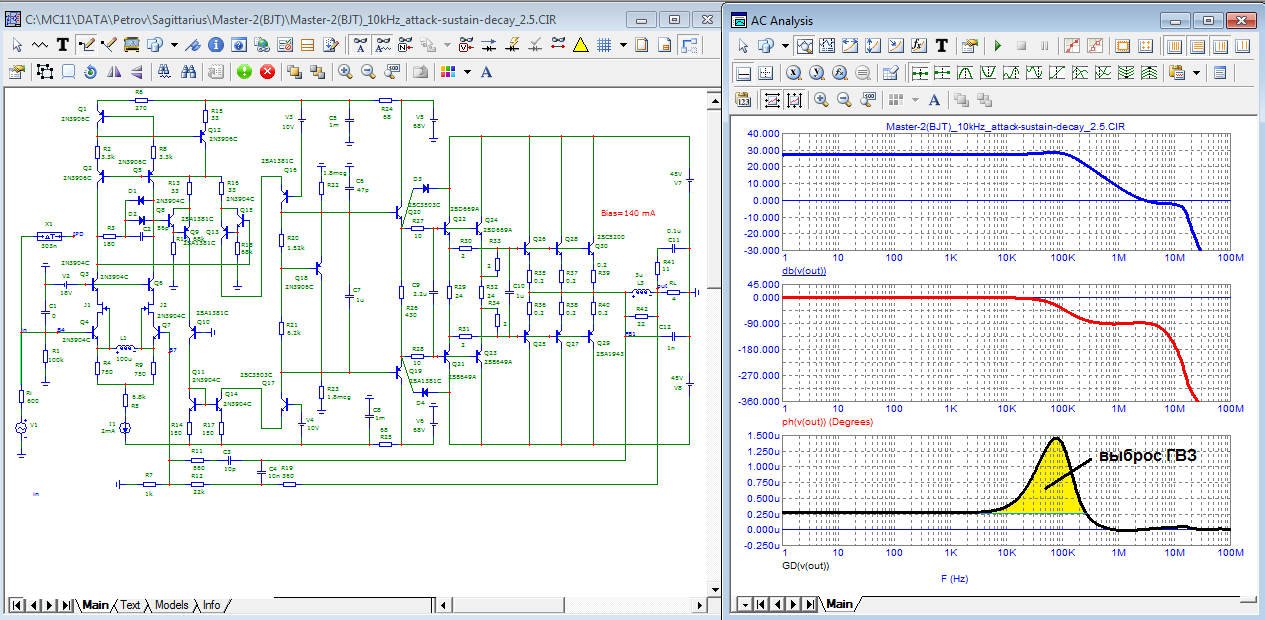Viewport: 1265px width, 620px height.
Task: Click the yellow triangle warning icon
Action: click(579, 45)
